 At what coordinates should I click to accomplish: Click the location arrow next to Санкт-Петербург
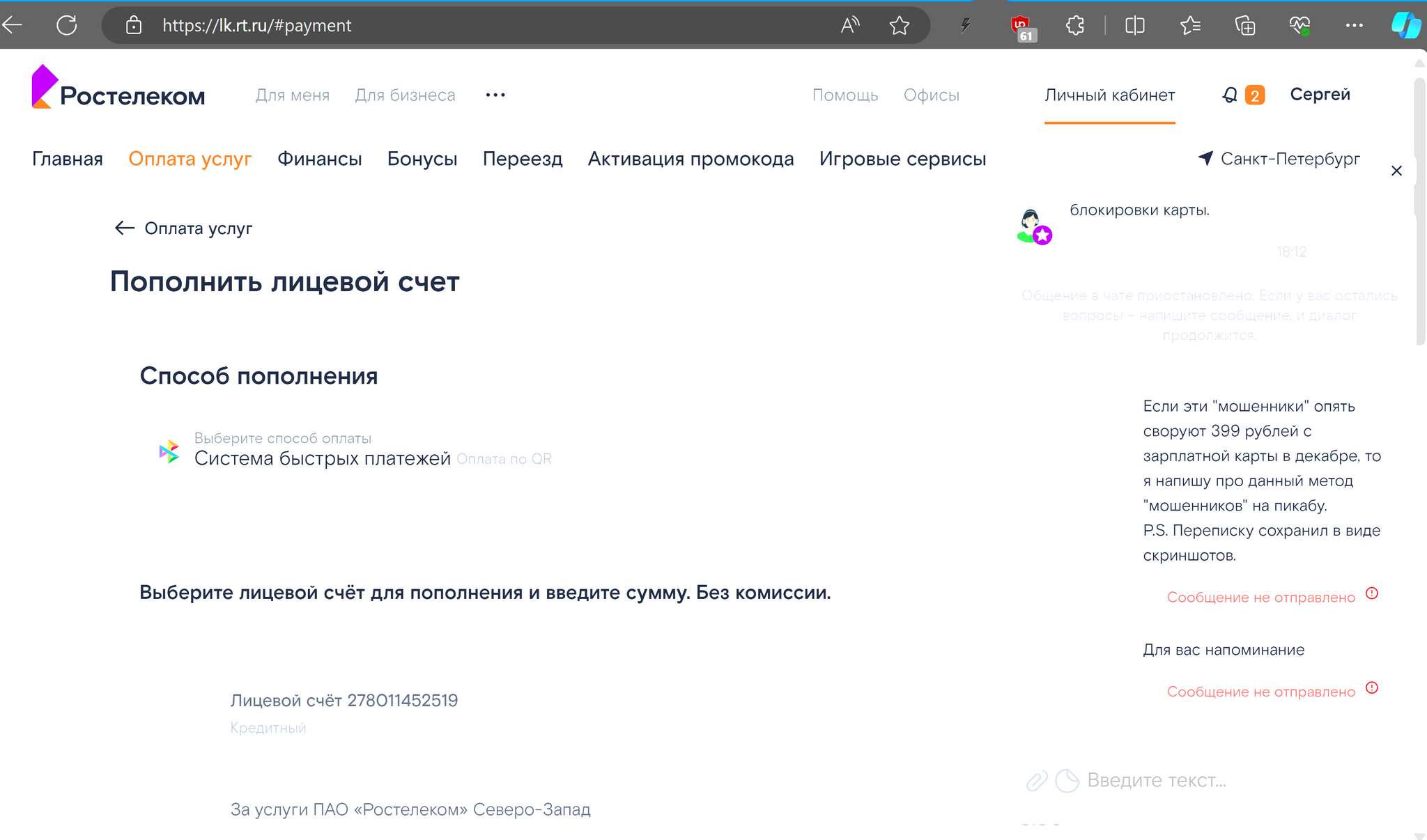tap(1205, 158)
